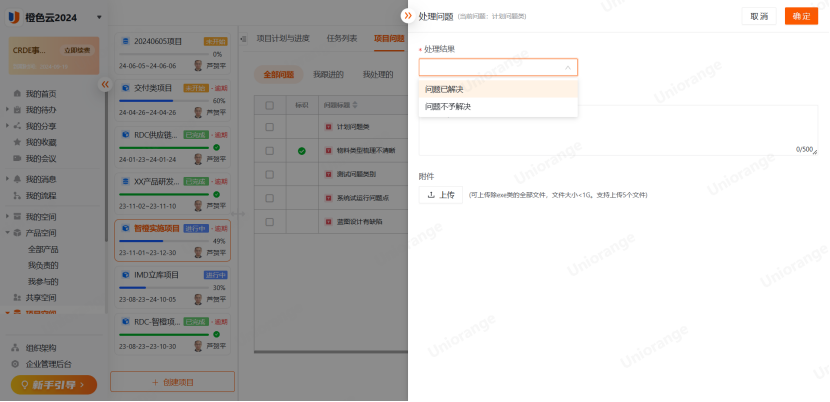Click the 组织架构 organization icon
This screenshot has height=402, width=830.
(16, 348)
